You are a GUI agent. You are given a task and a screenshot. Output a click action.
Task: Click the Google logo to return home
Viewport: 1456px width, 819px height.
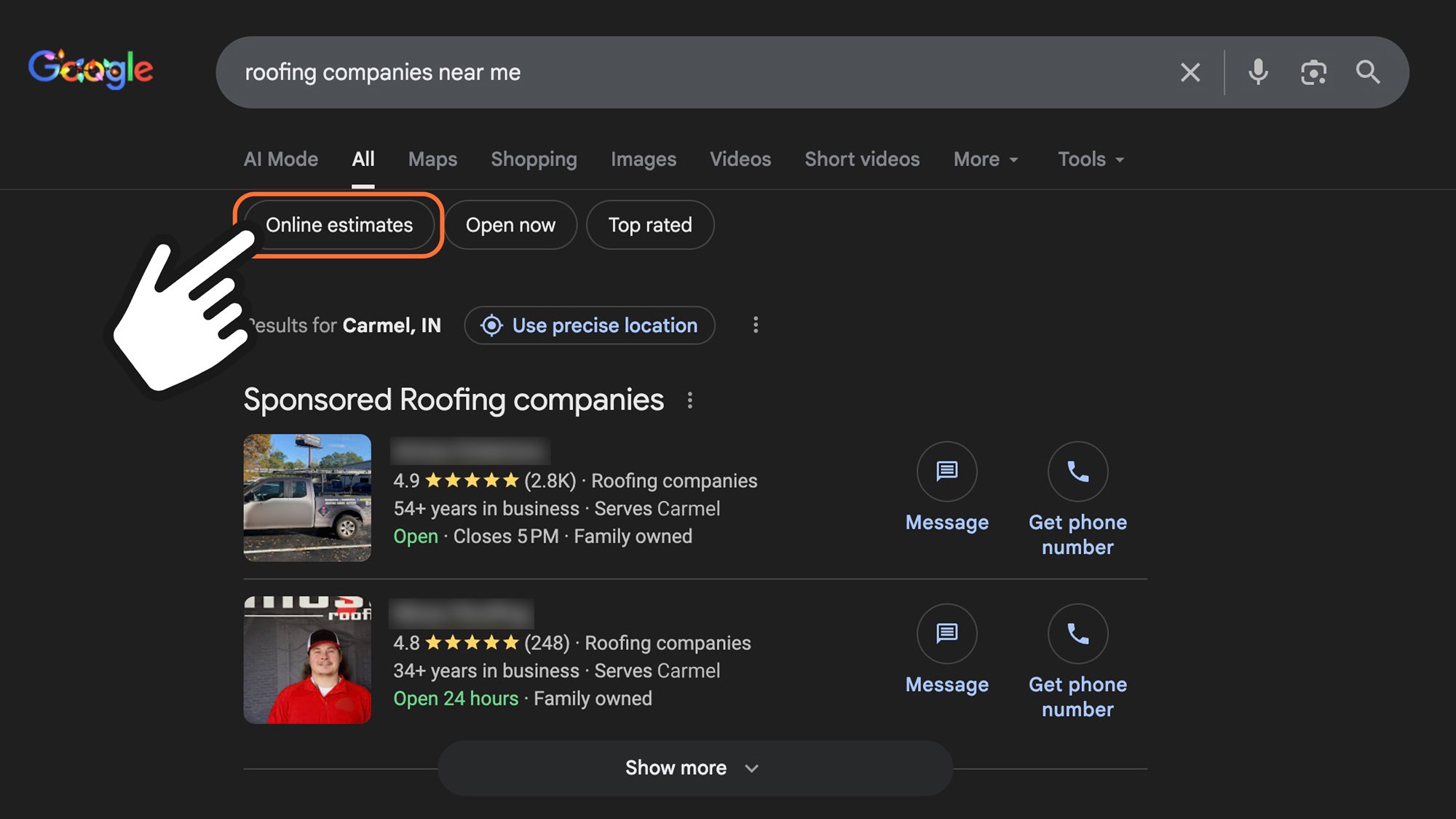[91, 68]
